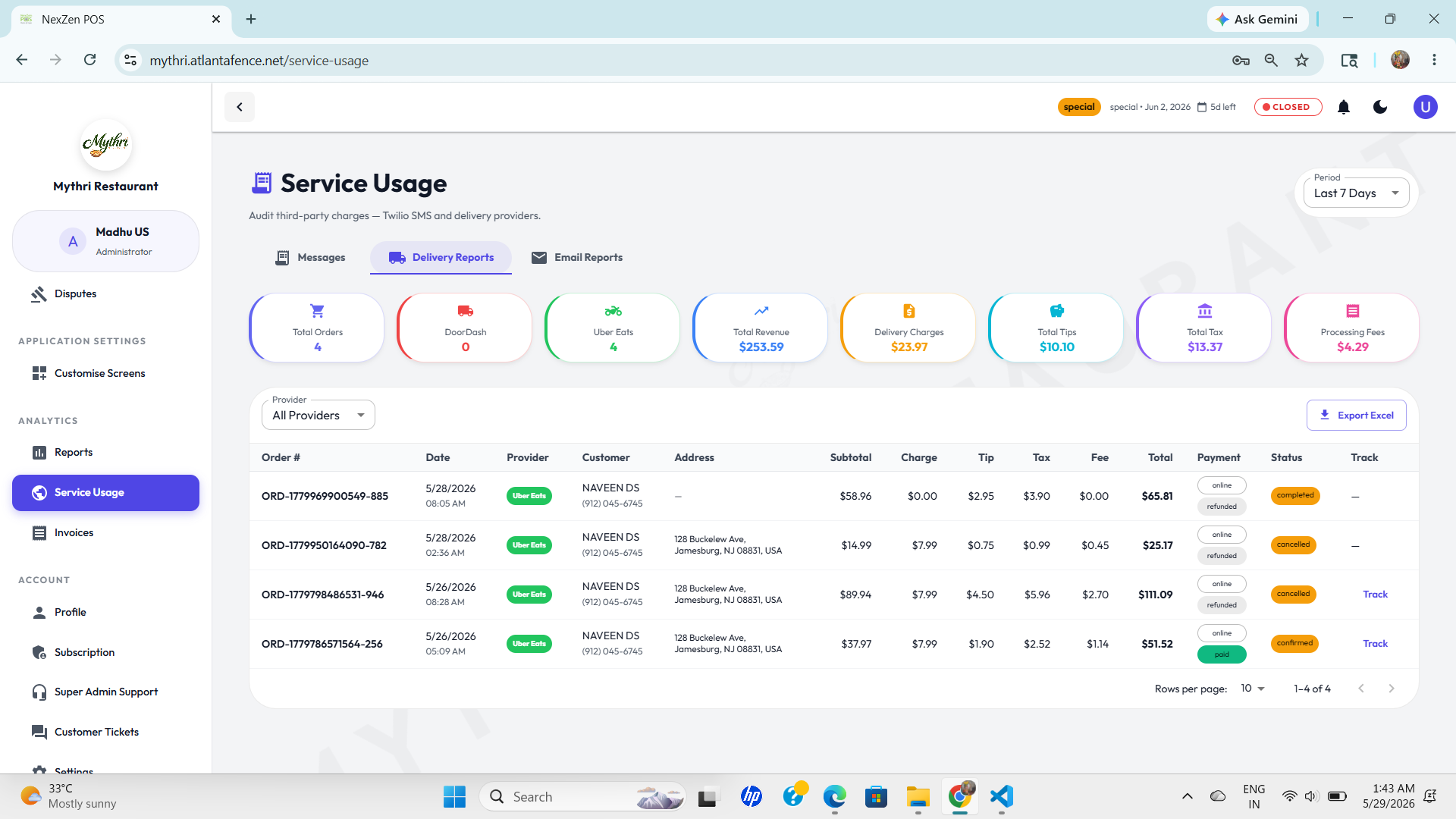Click the Delivery Charges receipt icon
Image resolution: width=1456 pixels, height=819 pixels.
click(908, 311)
